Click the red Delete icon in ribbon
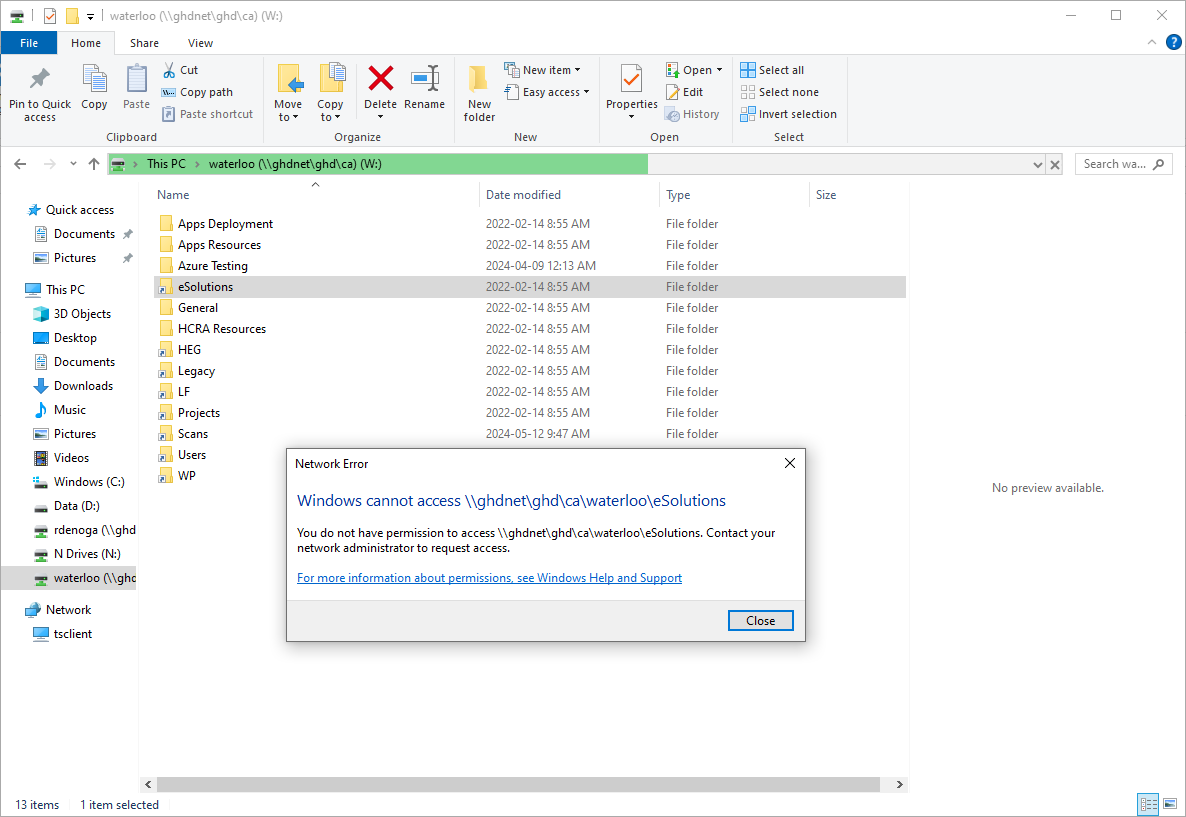Image resolution: width=1186 pixels, height=817 pixels. (x=380, y=80)
